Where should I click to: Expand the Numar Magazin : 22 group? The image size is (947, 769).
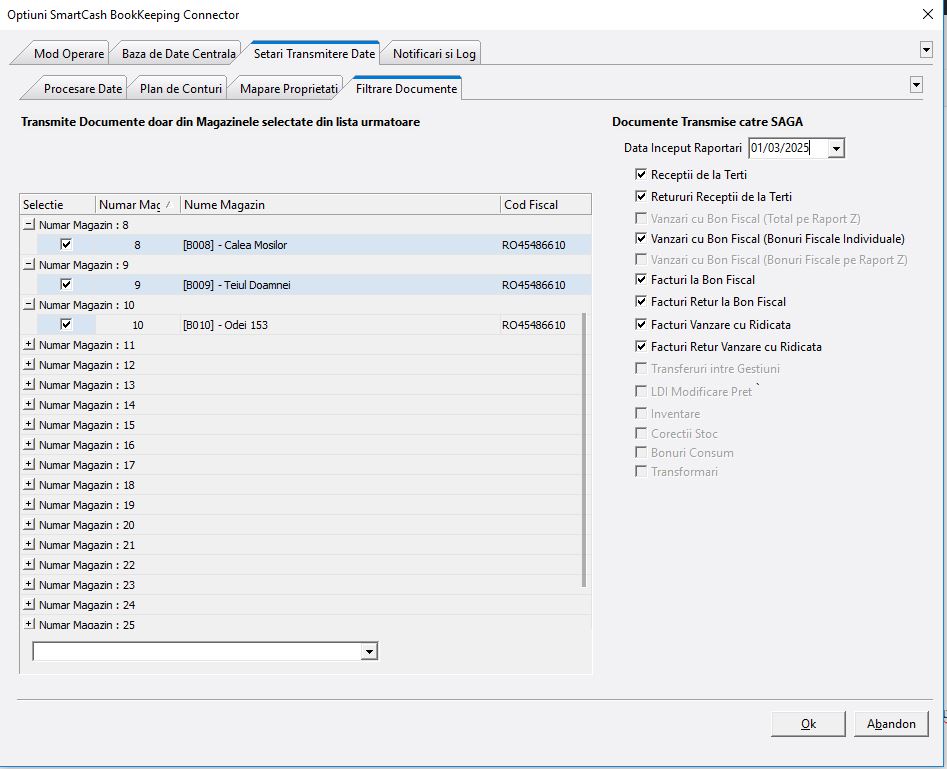click(28, 564)
